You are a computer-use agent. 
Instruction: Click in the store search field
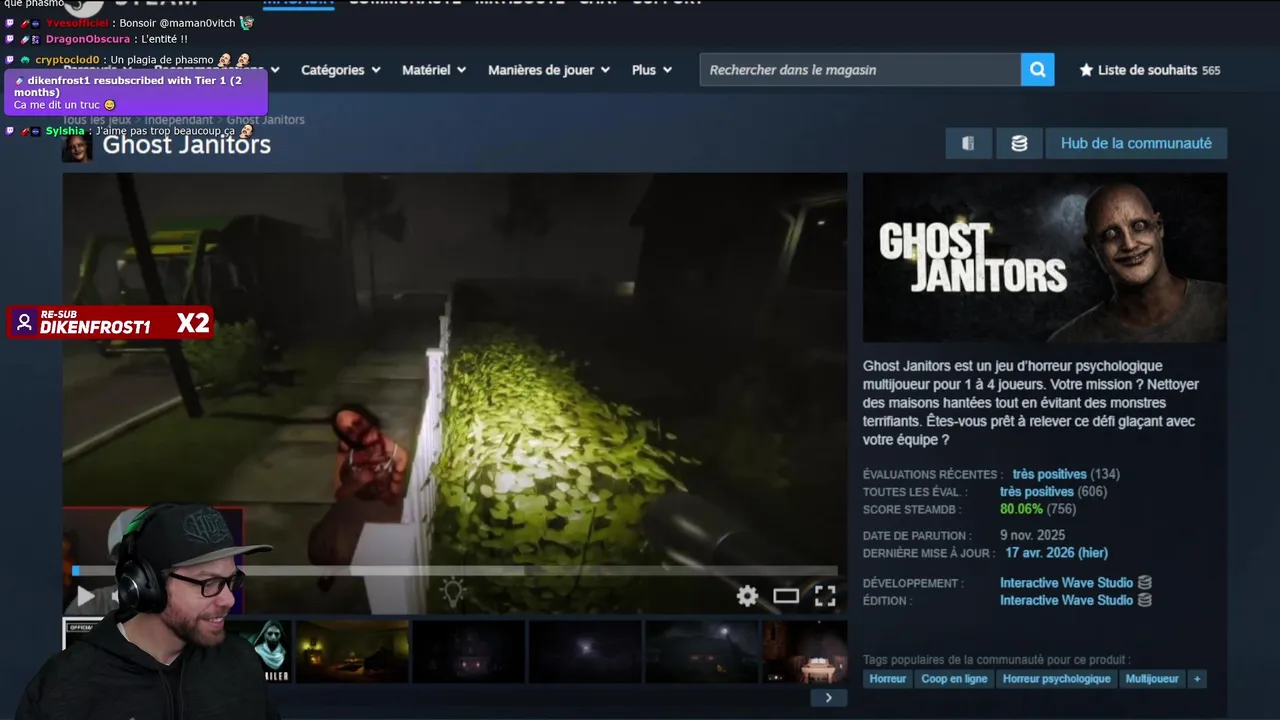[860, 70]
